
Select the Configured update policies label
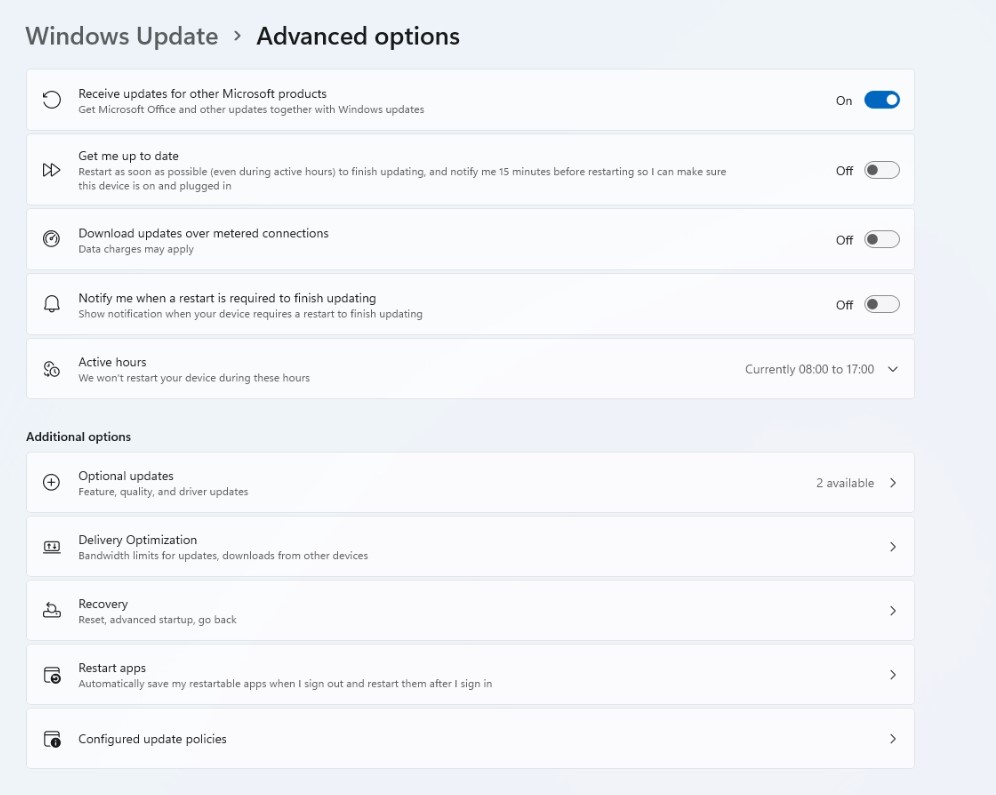tap(152, 739)
